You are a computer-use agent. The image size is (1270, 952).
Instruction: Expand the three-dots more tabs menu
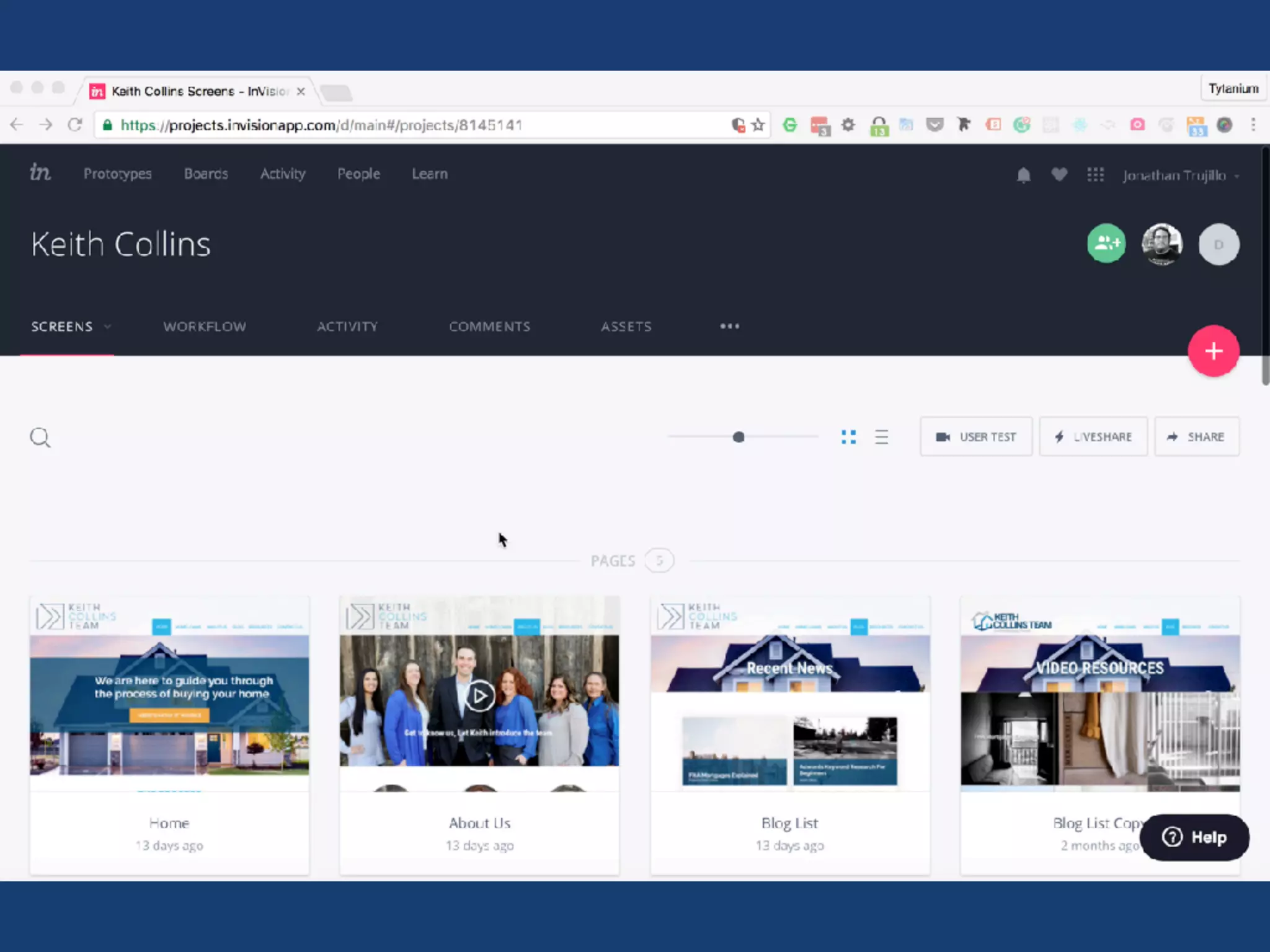tap(729, 326)
